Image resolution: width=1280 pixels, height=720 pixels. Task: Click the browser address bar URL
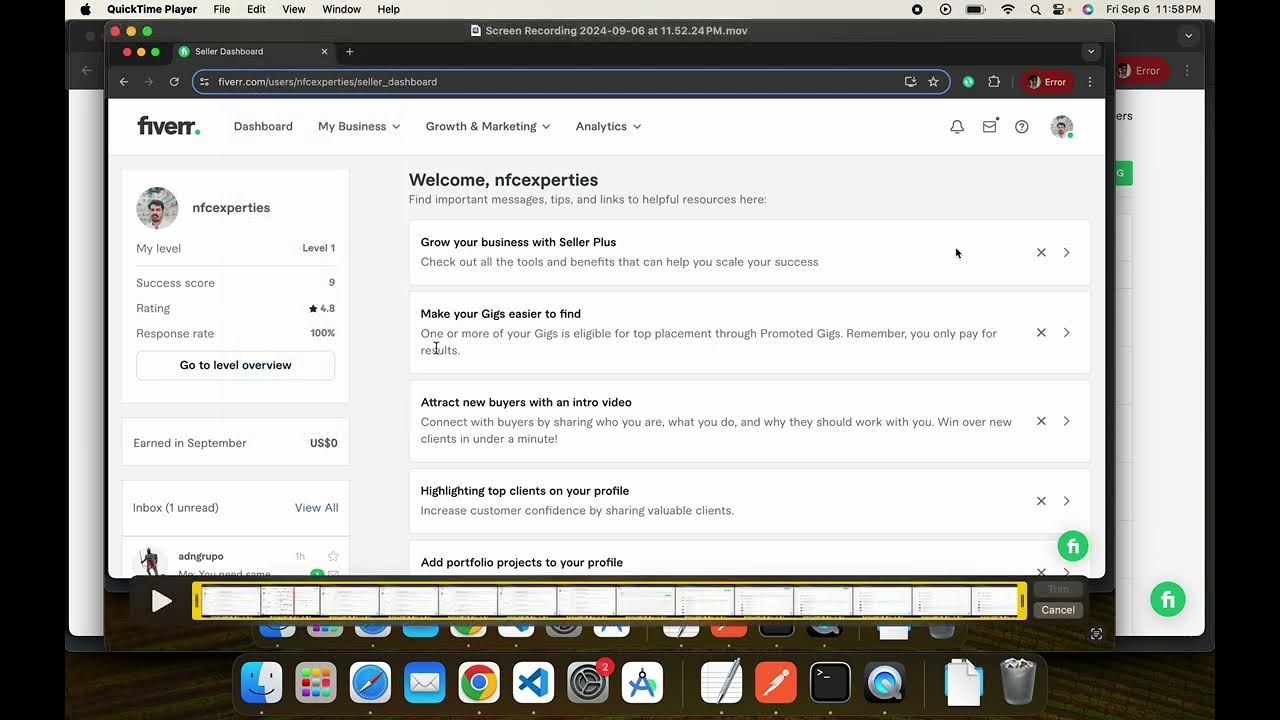(327, 82)
